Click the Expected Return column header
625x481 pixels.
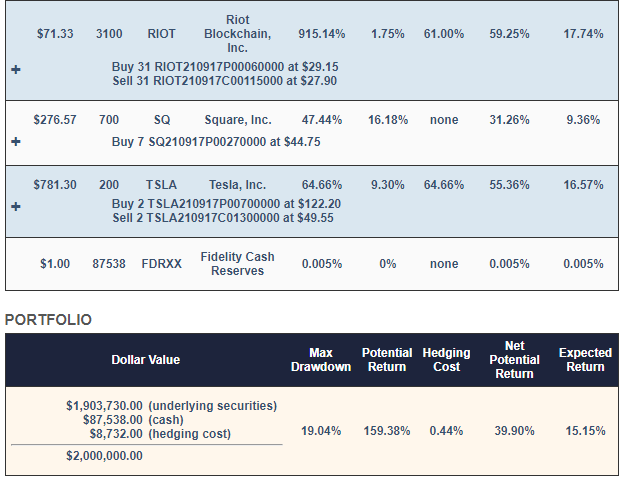(585, 360)
